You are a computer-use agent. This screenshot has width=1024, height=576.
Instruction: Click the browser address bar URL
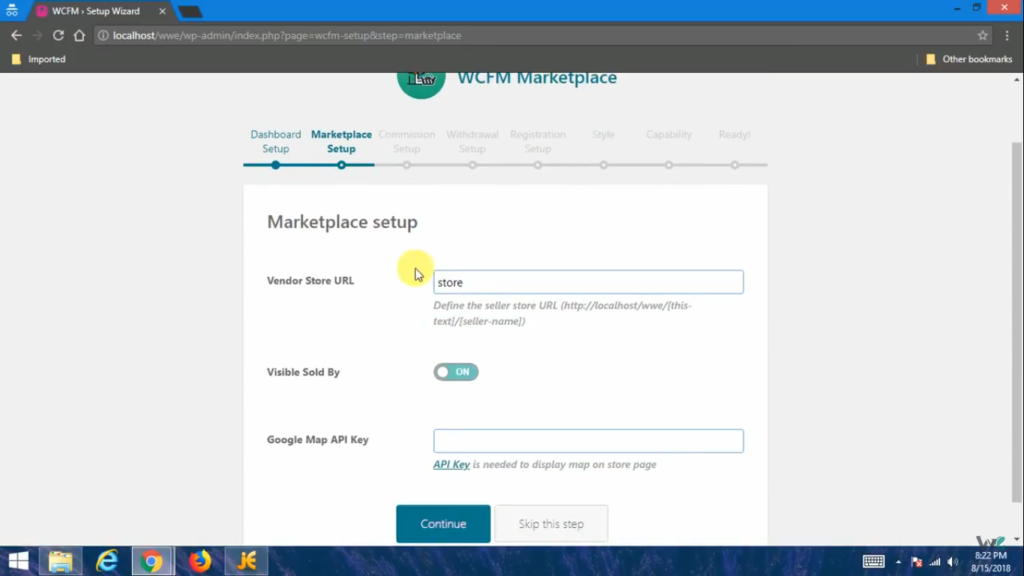287,35
